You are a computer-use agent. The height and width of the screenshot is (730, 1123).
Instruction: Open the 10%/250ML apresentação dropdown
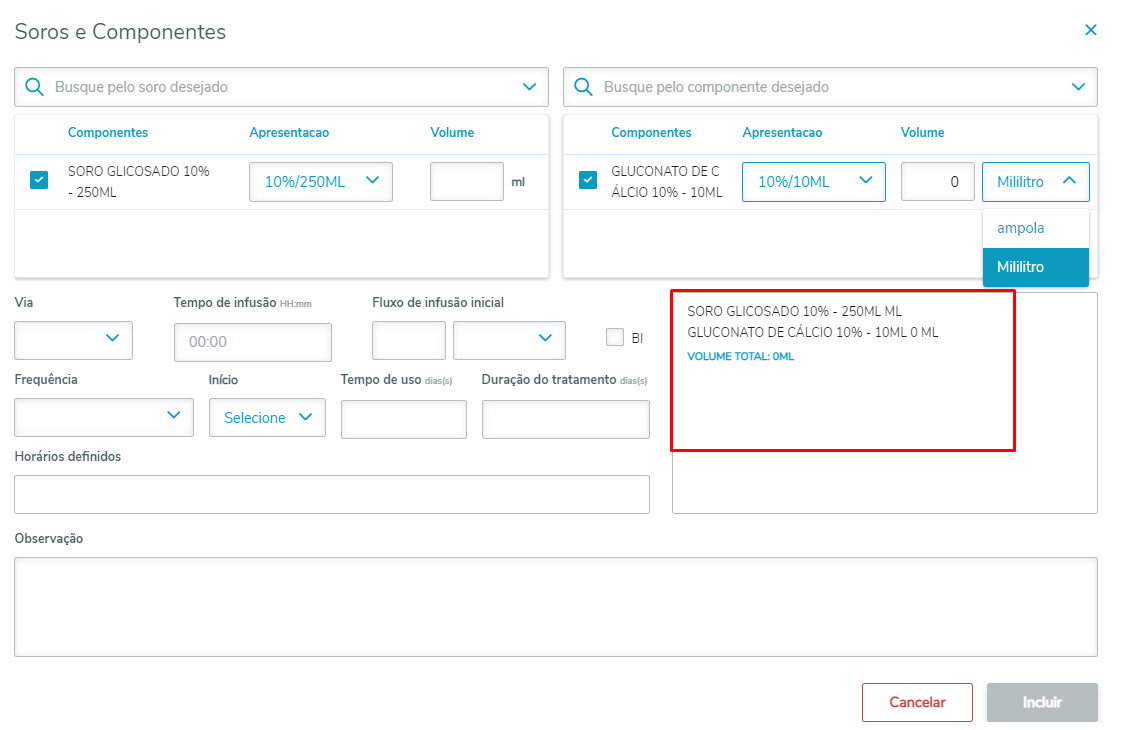click(x=320, y=181)
